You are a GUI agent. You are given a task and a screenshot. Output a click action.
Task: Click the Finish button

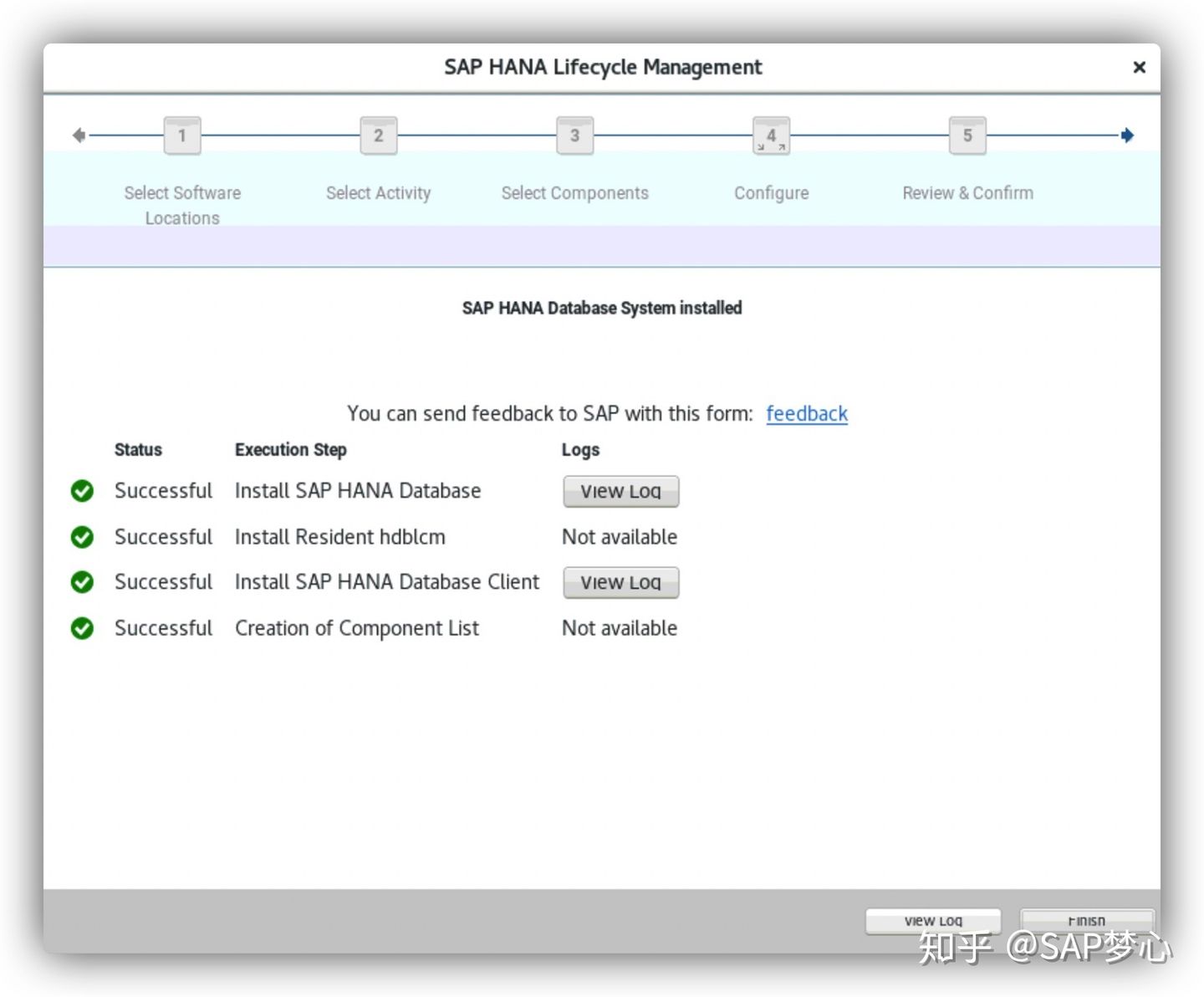[1087, 921]
